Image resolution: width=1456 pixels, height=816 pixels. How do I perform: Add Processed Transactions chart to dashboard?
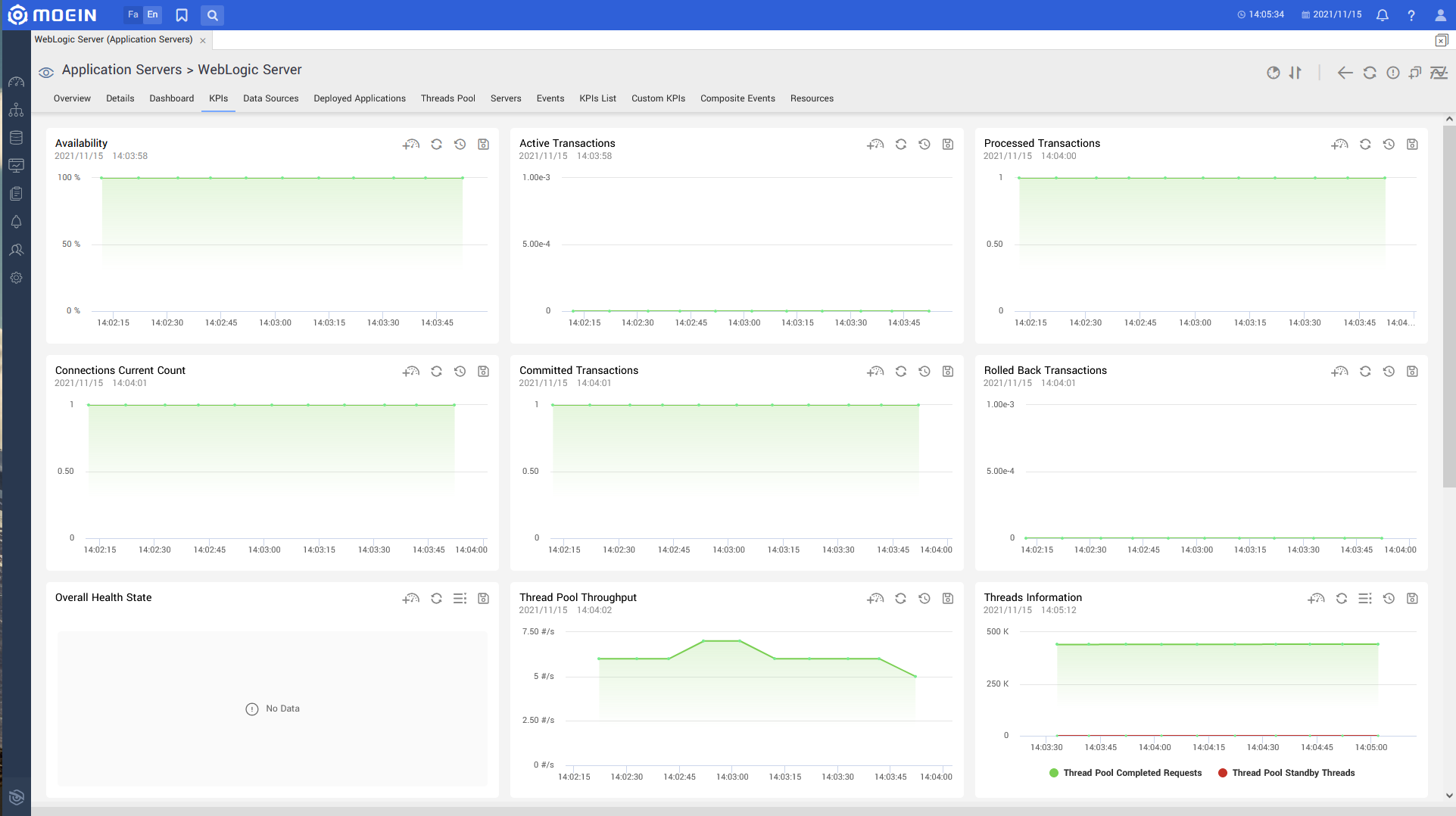[1339, 144]
